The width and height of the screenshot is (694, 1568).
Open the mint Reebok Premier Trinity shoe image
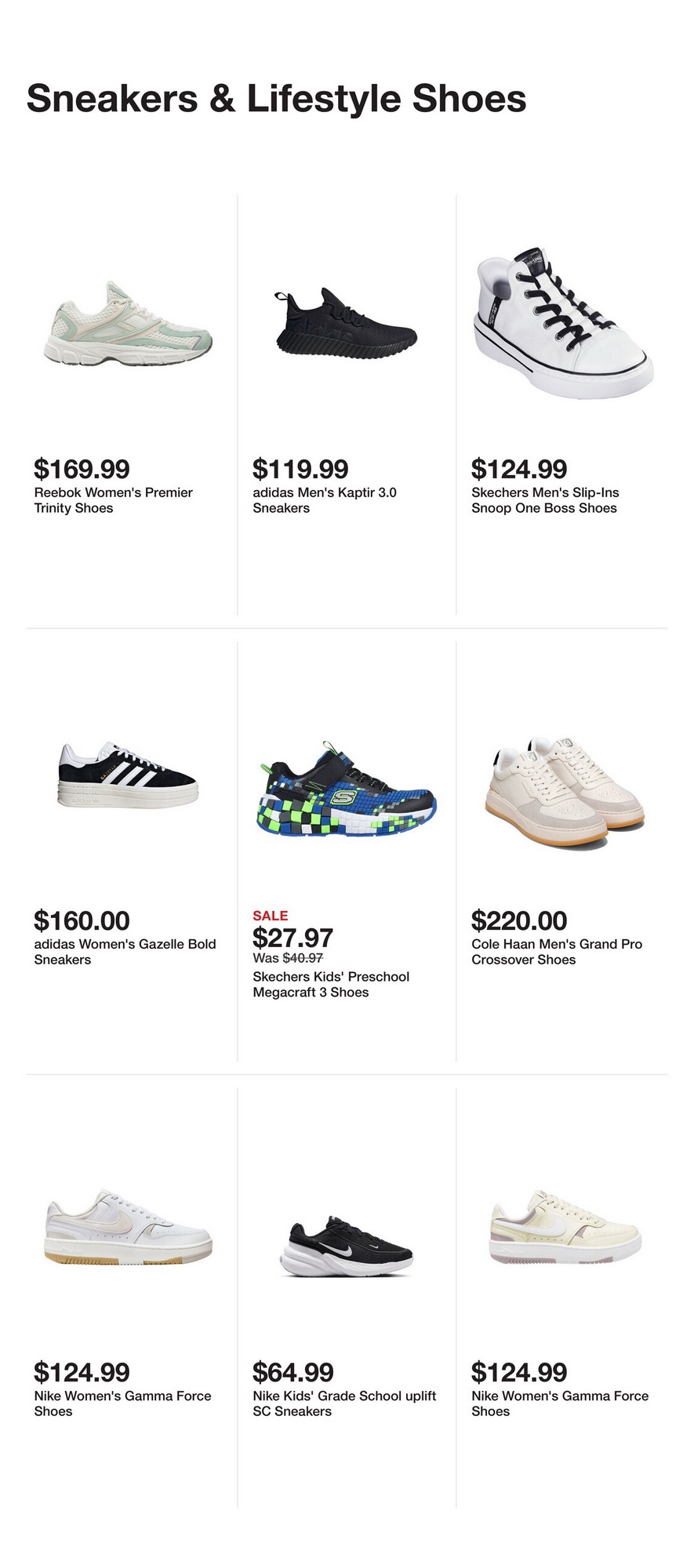click(x=128, y=323)
